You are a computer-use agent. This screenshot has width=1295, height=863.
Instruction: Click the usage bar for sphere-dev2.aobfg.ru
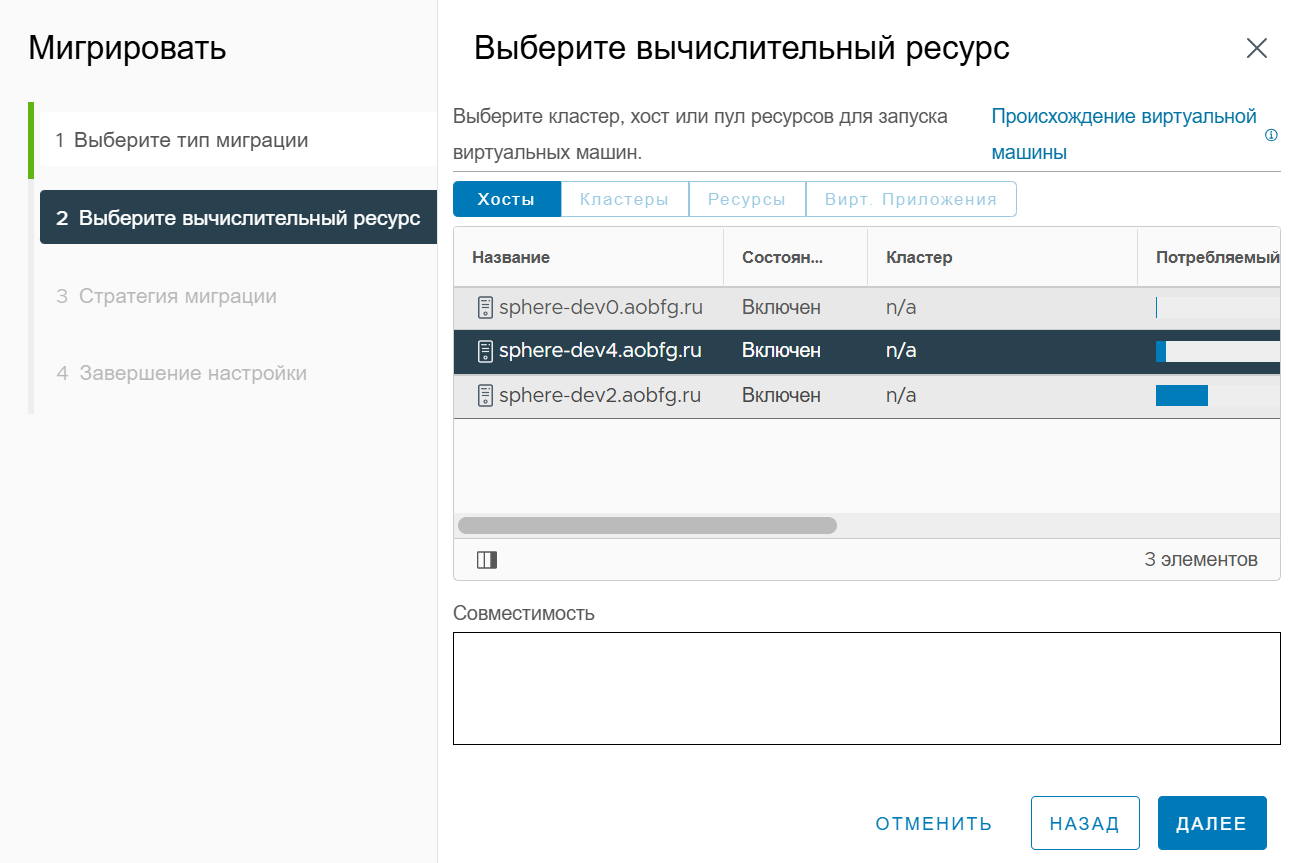click(1217, 396)
